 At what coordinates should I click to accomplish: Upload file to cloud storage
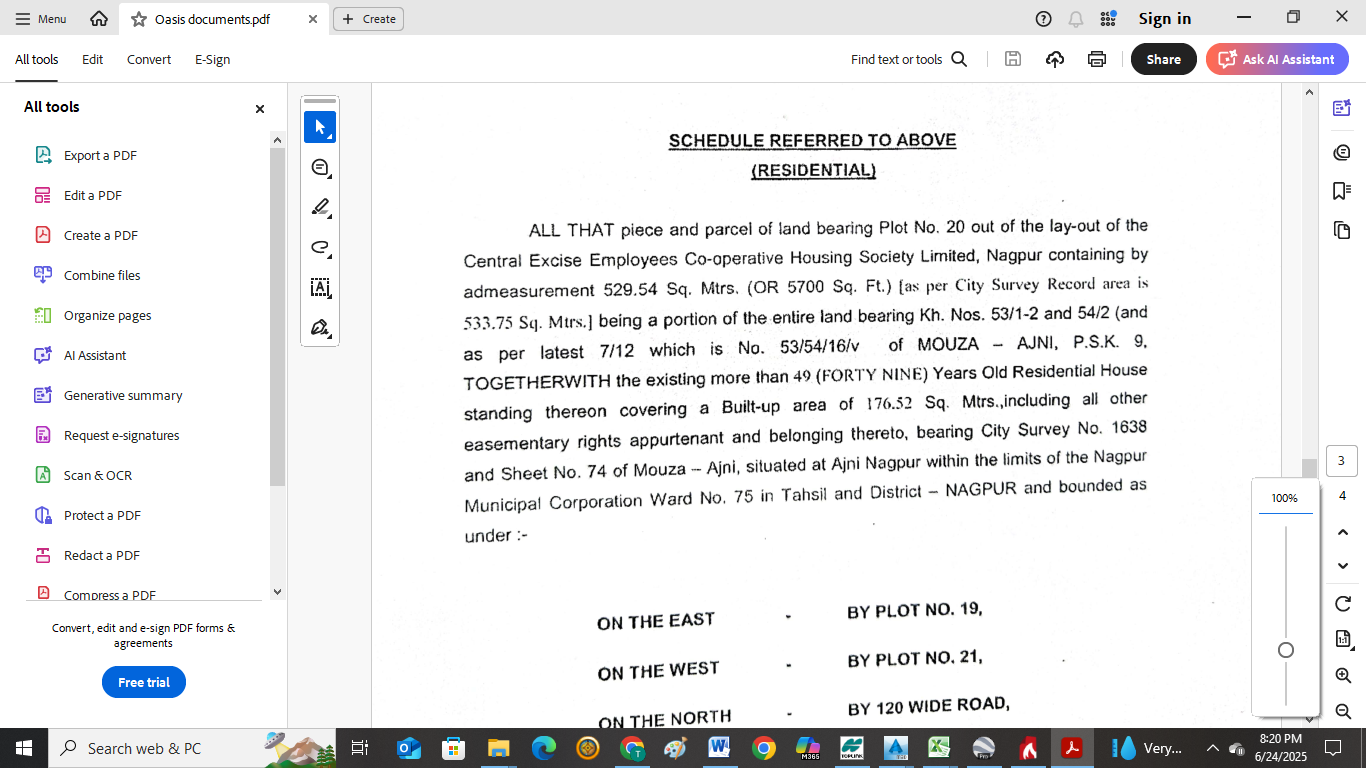1055,59
